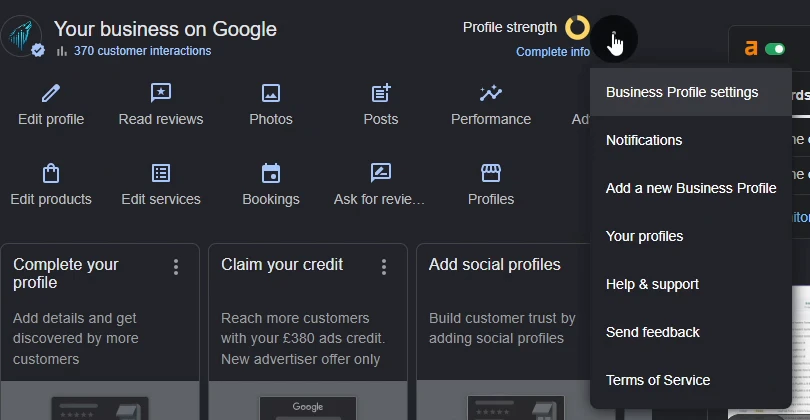The width and height of the screenshot is (810, 420).
Task: Click the Add social profiles card title
Action: pyautogui.click(x=494, y=265)
